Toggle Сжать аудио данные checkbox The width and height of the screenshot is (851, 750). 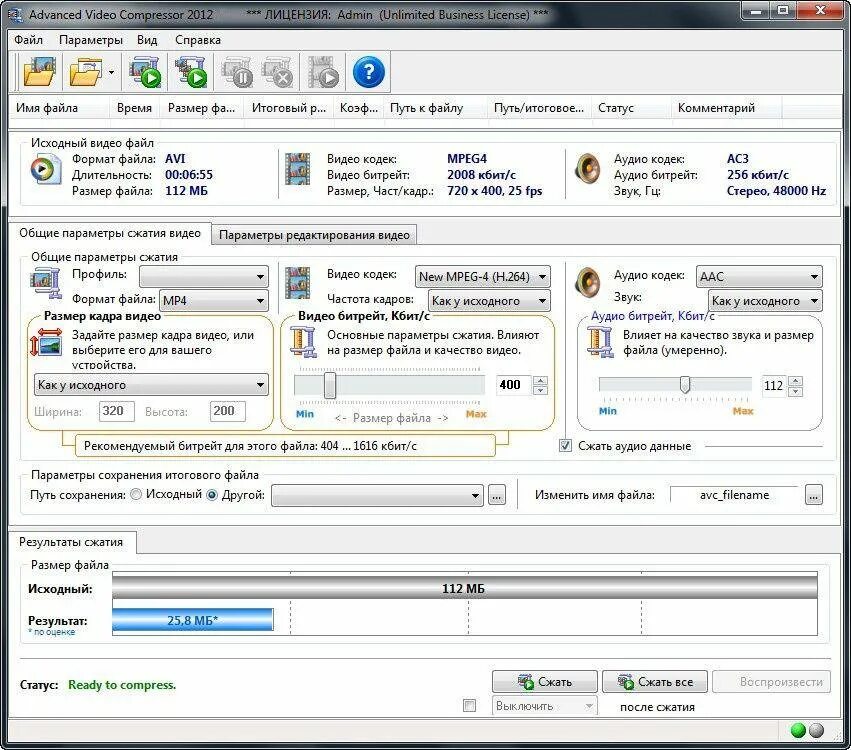(x=565, y=446)
